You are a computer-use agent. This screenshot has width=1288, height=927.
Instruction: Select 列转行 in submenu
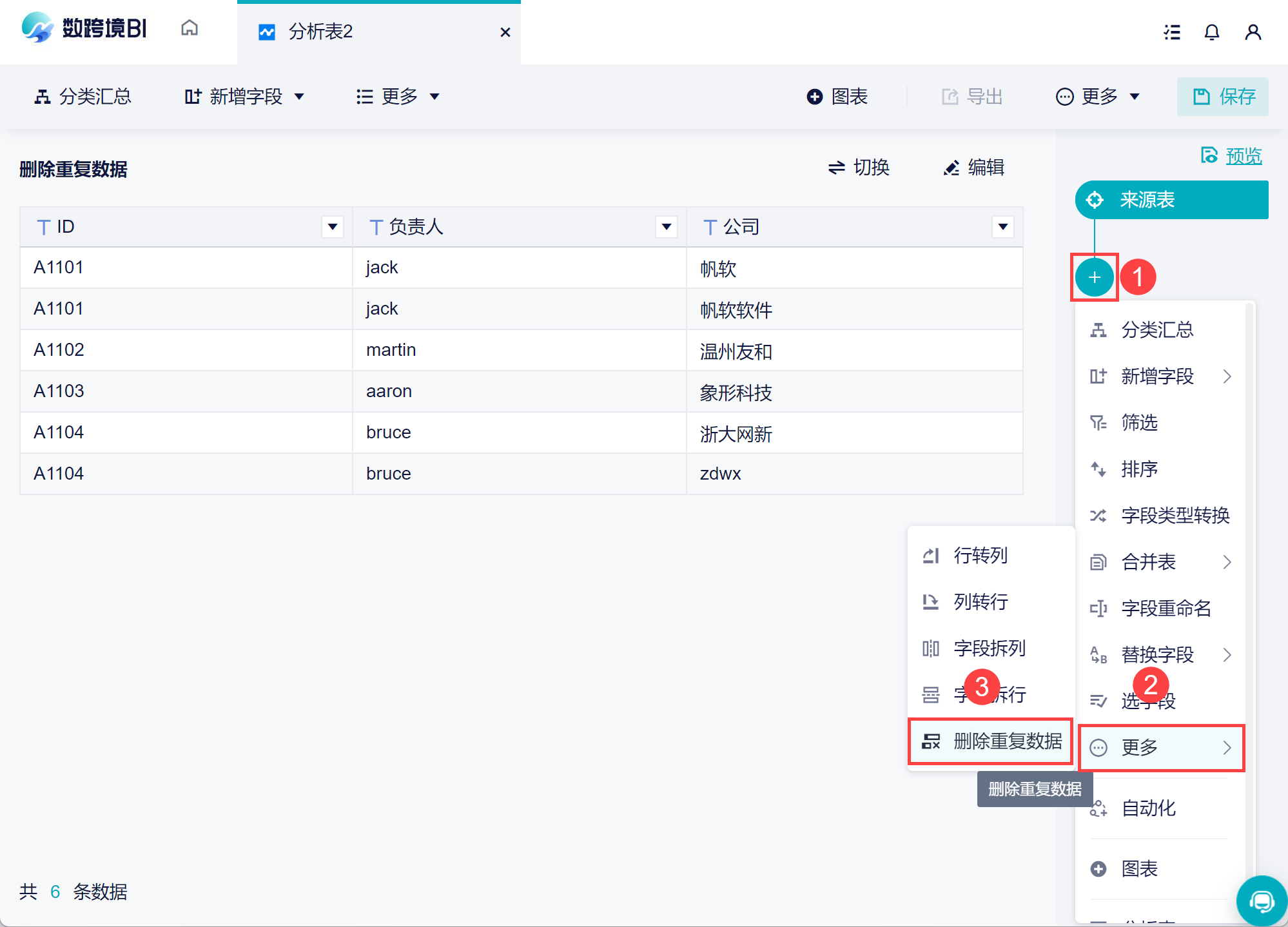990,602
